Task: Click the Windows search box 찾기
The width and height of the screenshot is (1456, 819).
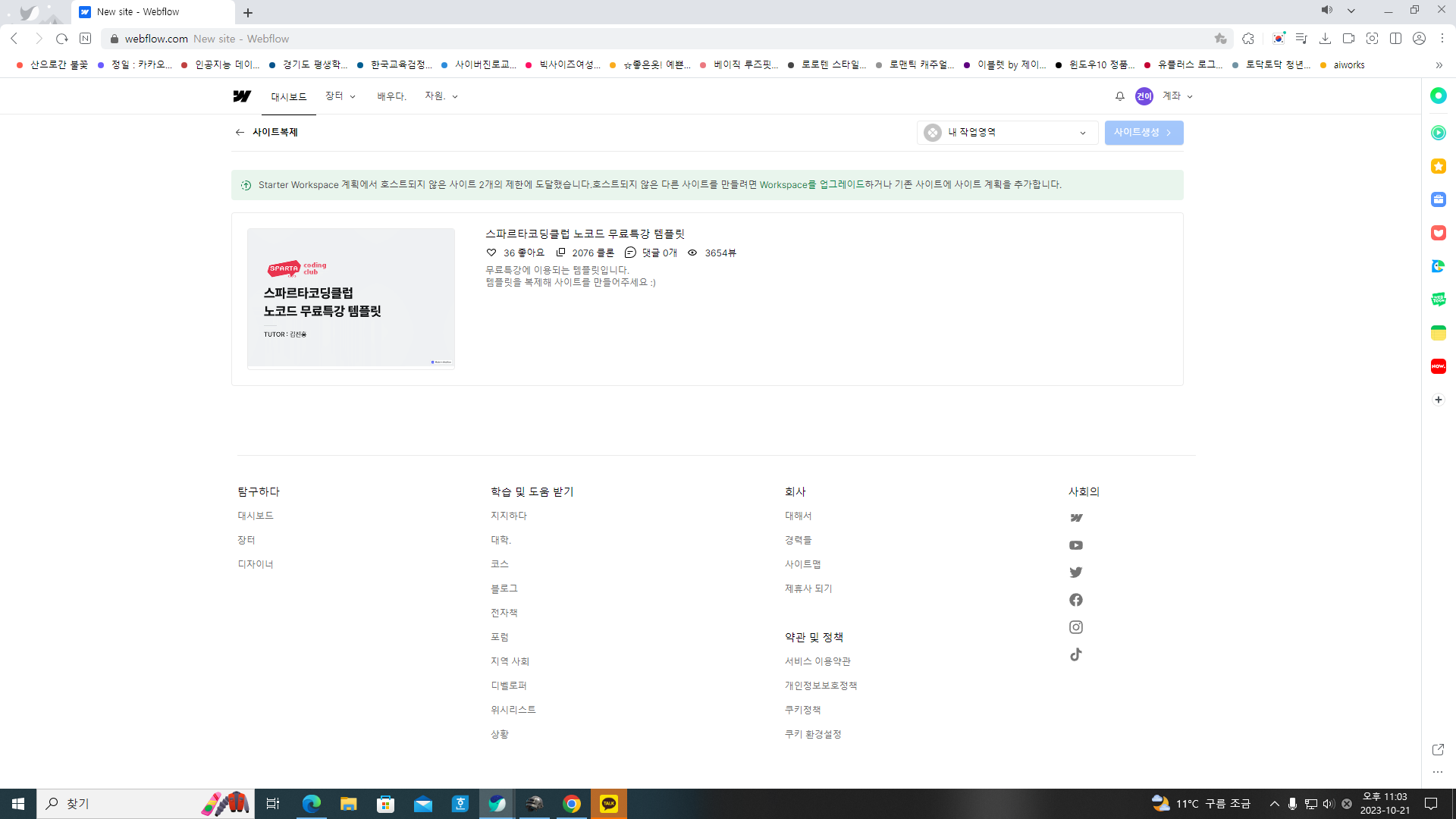Action: click(144, 804)
